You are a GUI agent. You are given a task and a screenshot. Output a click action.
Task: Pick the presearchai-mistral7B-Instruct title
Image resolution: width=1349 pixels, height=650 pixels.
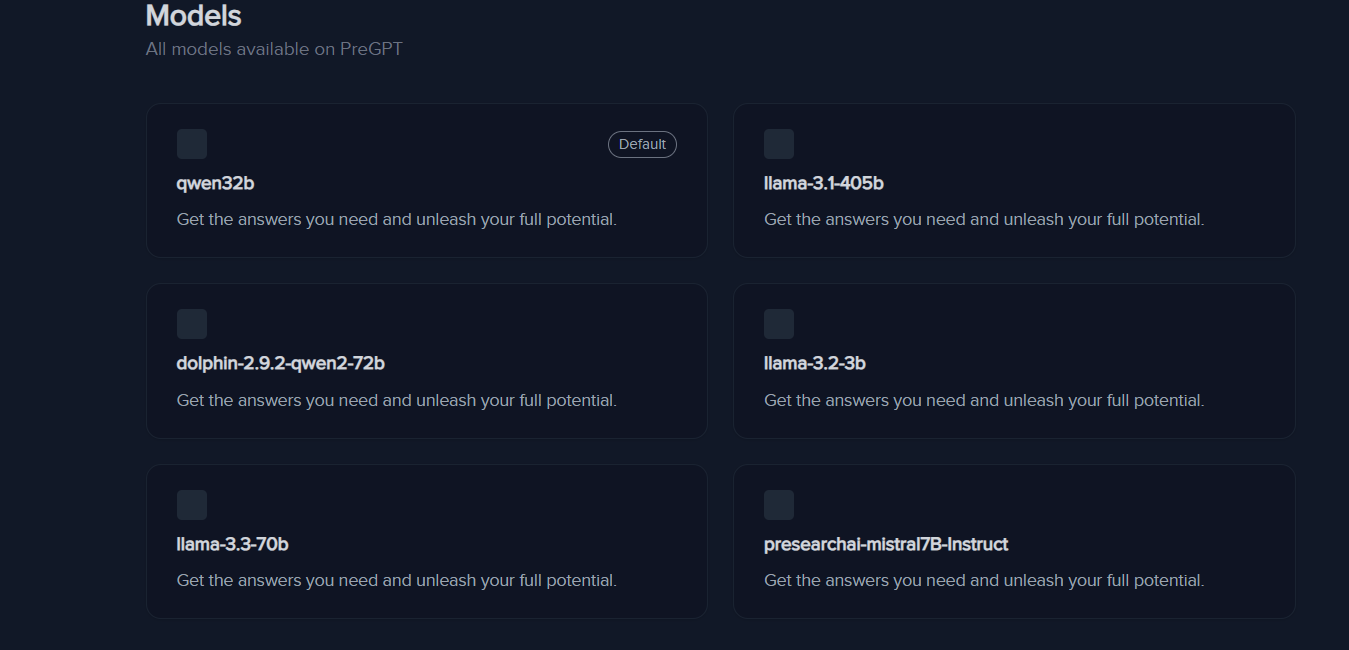tap(885, 544)
